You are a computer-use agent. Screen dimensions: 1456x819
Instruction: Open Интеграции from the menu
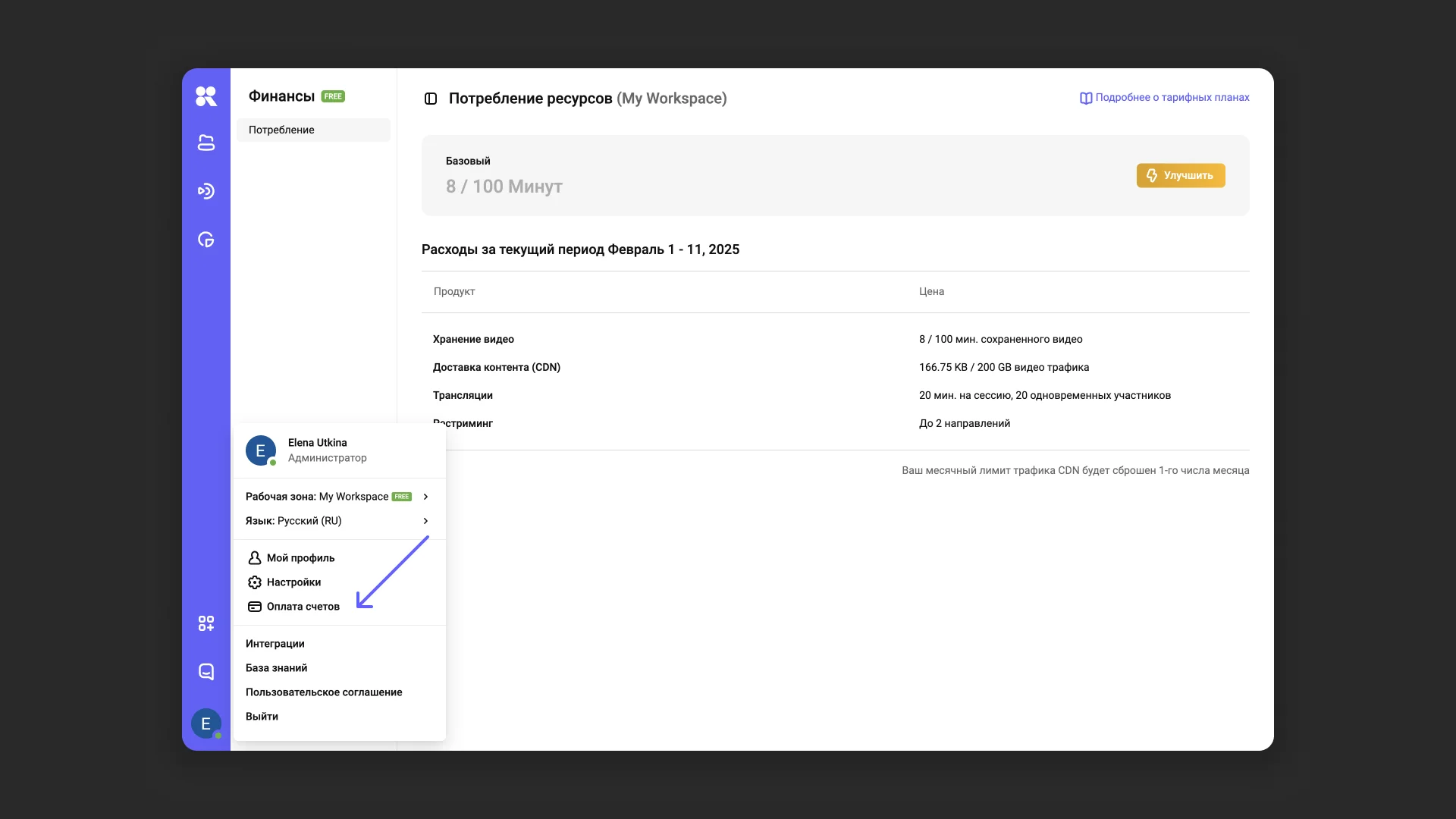pyautogui.click(x=275, y=644)
